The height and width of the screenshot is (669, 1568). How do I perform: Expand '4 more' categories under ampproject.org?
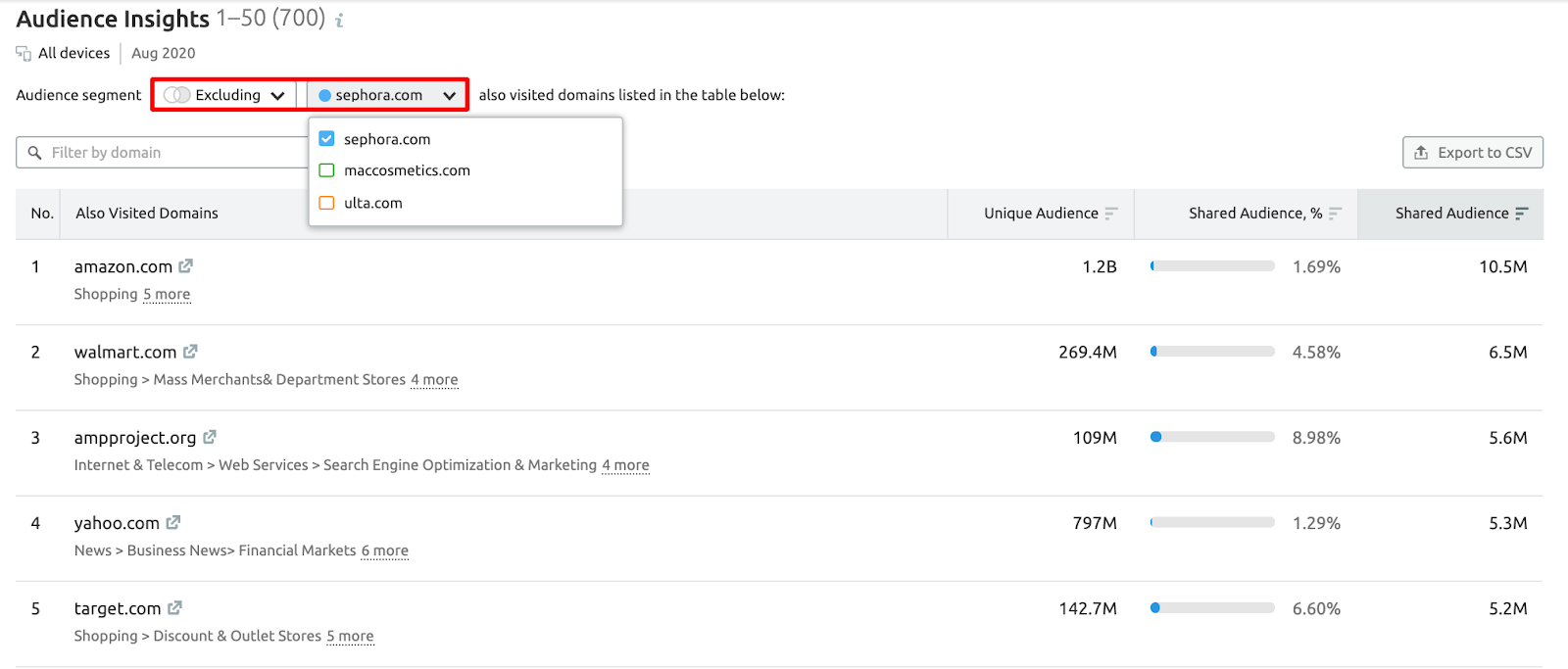[625, 465]
